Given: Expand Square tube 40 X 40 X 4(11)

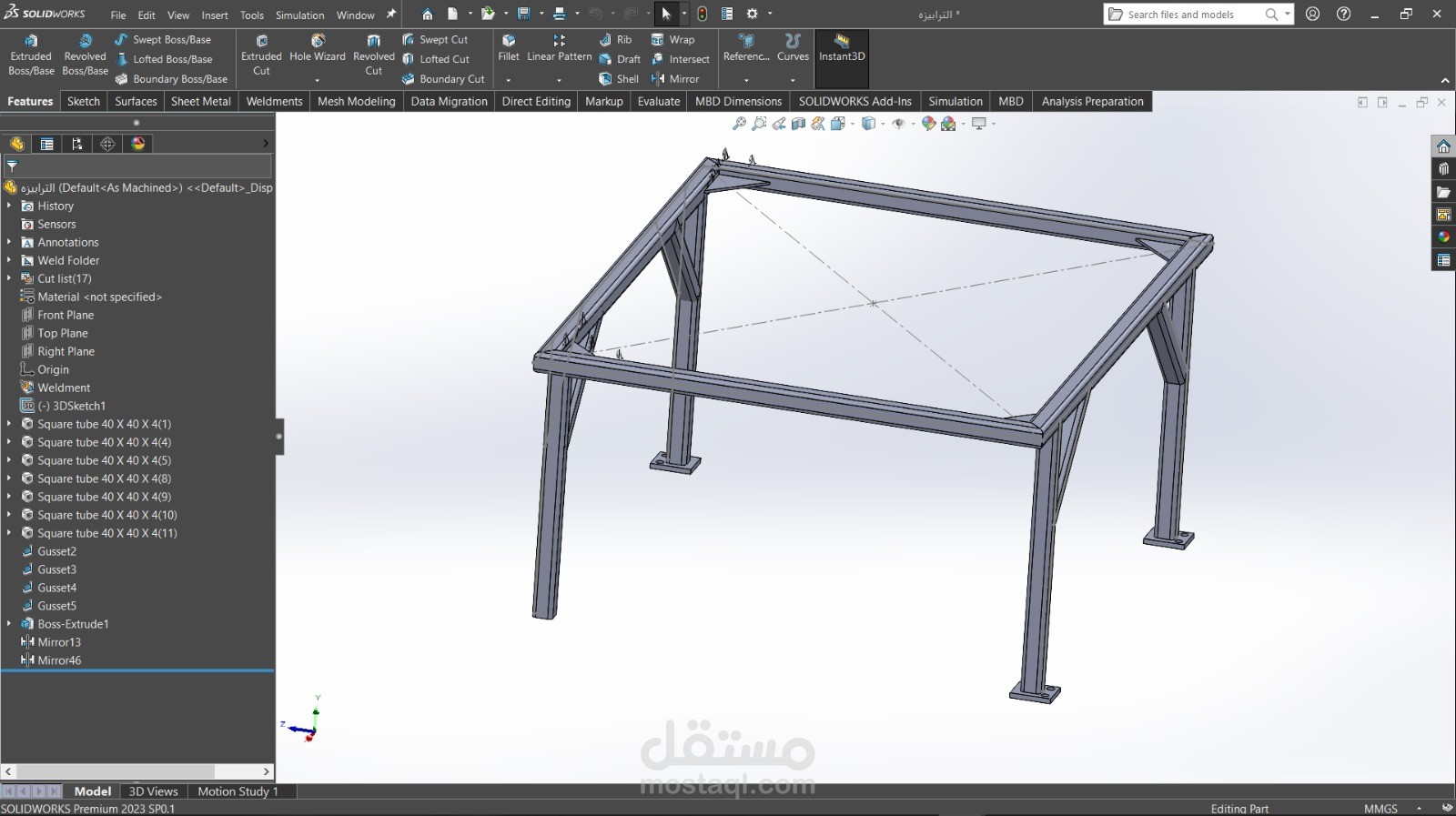Looking at the screenshot, I should (9, 533).
